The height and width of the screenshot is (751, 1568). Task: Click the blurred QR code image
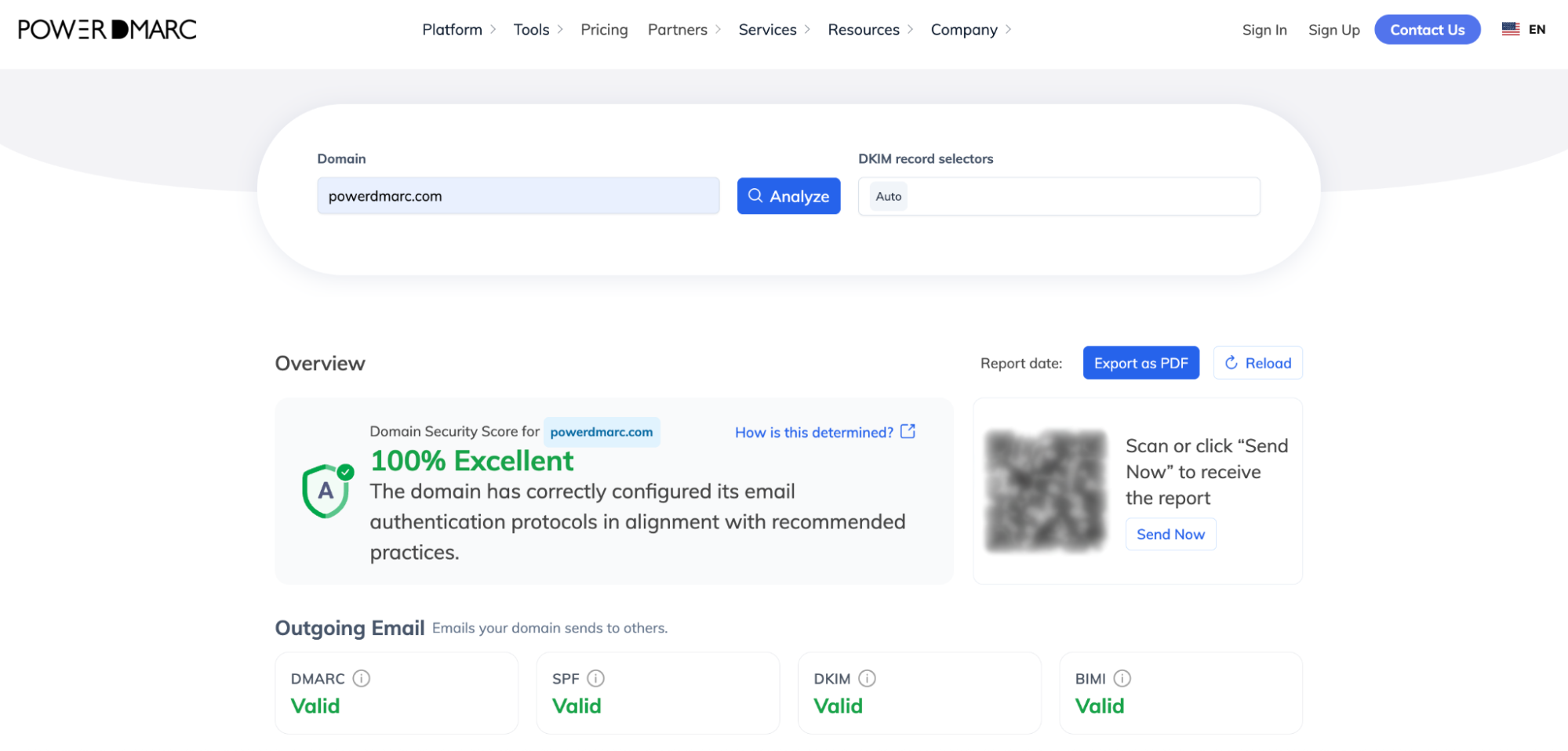click(1046, 491)
